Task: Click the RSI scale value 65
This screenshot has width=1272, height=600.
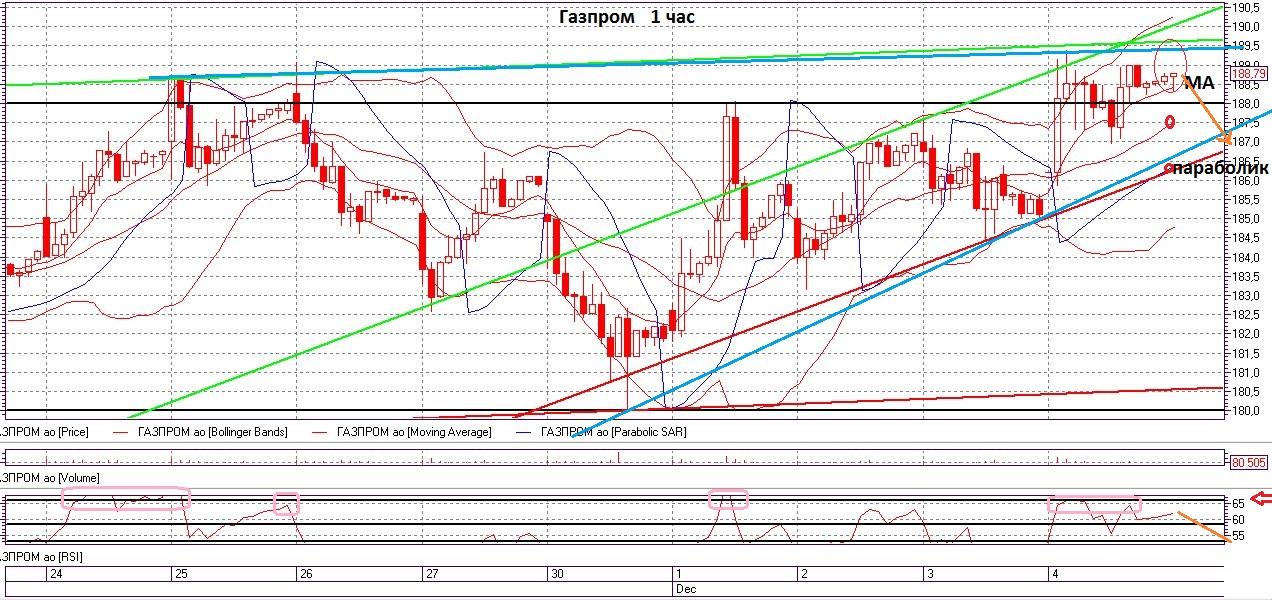Action: 1239,503
